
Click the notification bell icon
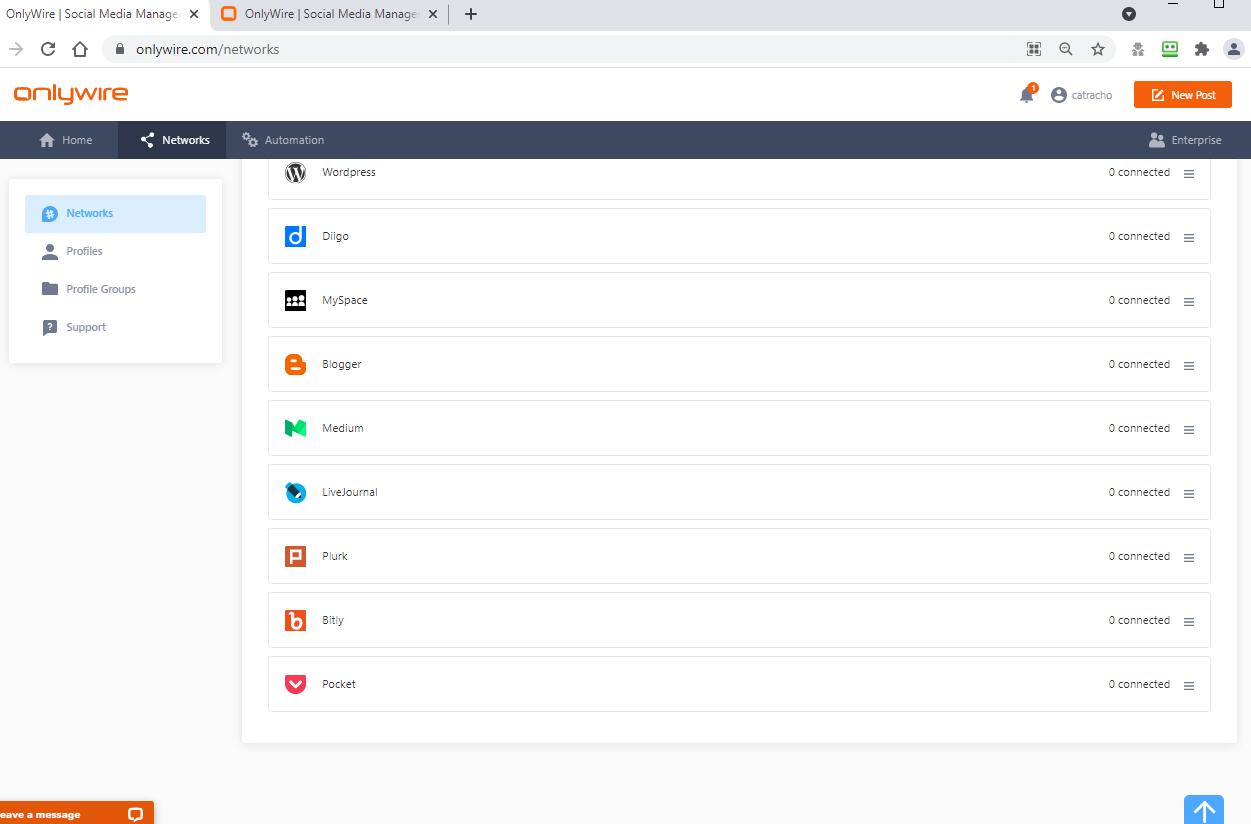click(x=1026, y=95)
